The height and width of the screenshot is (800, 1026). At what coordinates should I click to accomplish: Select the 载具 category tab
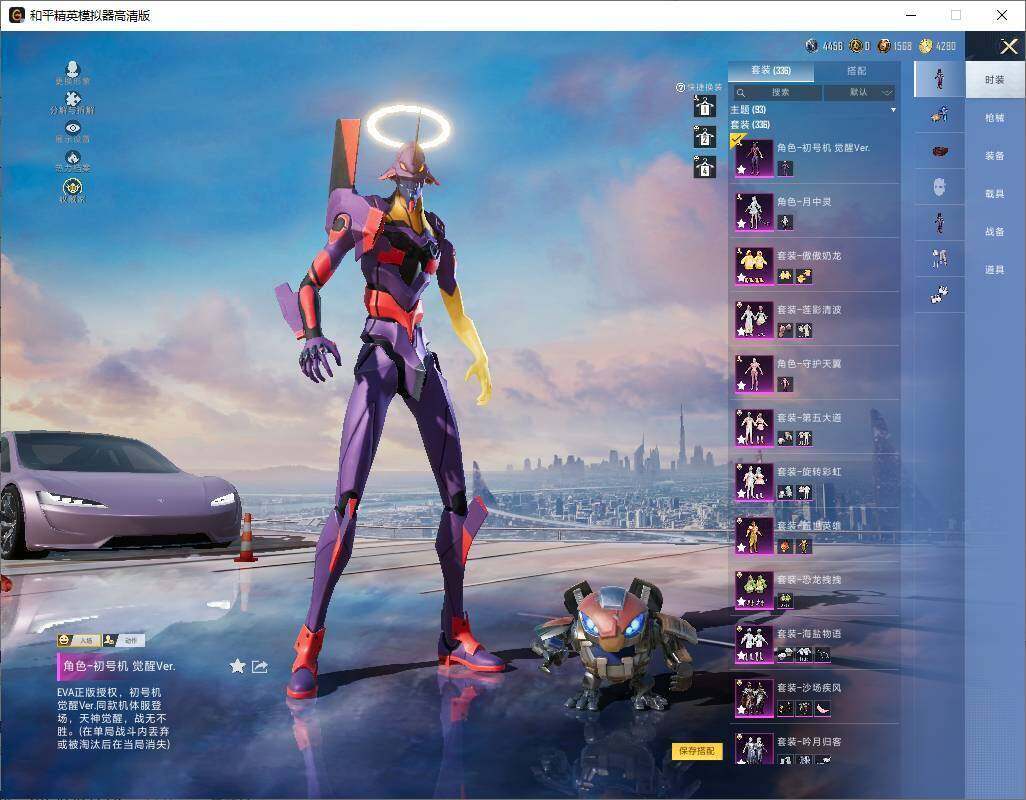[x=995, y=194]
